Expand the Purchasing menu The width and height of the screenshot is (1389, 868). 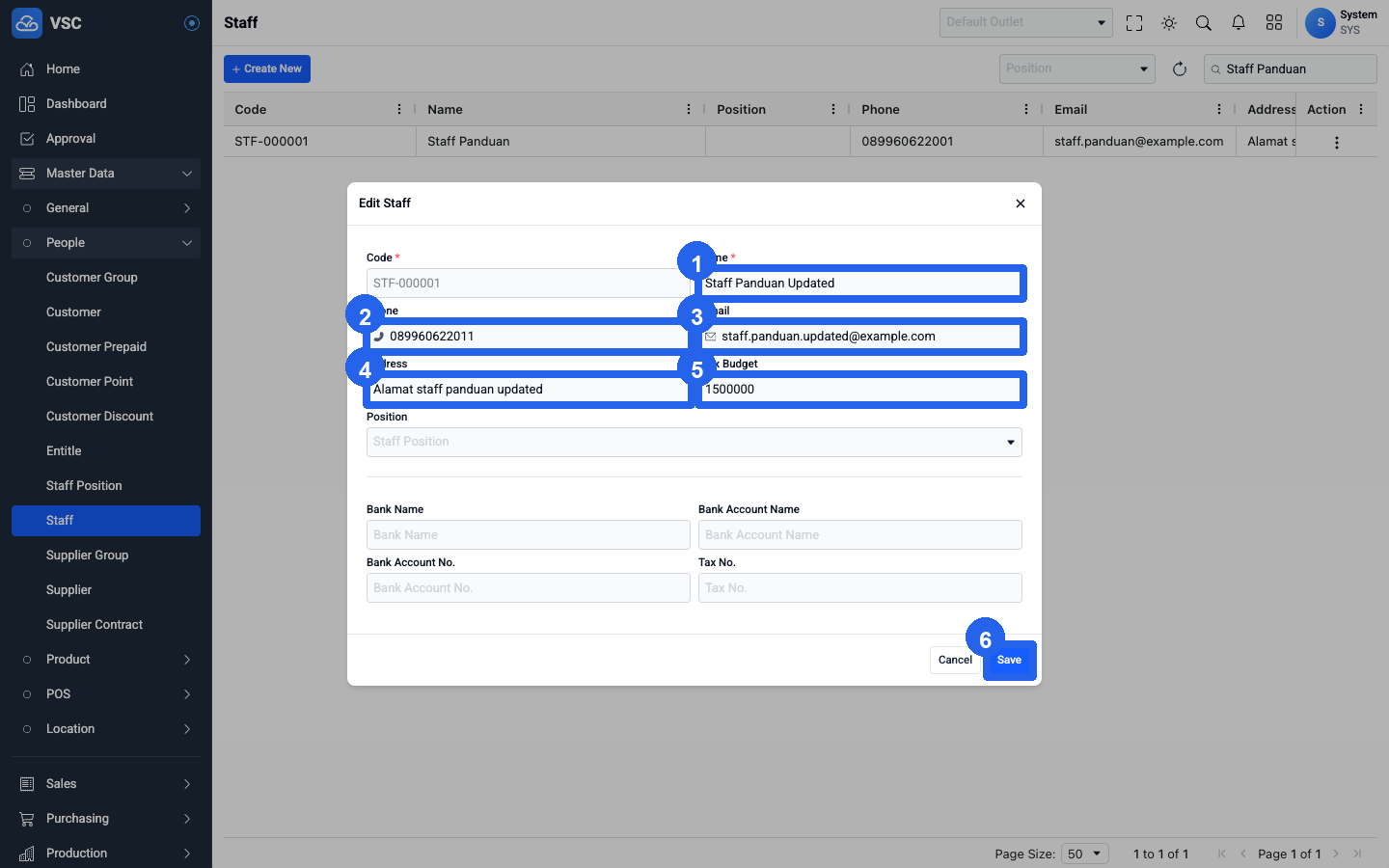pos(106,819)
